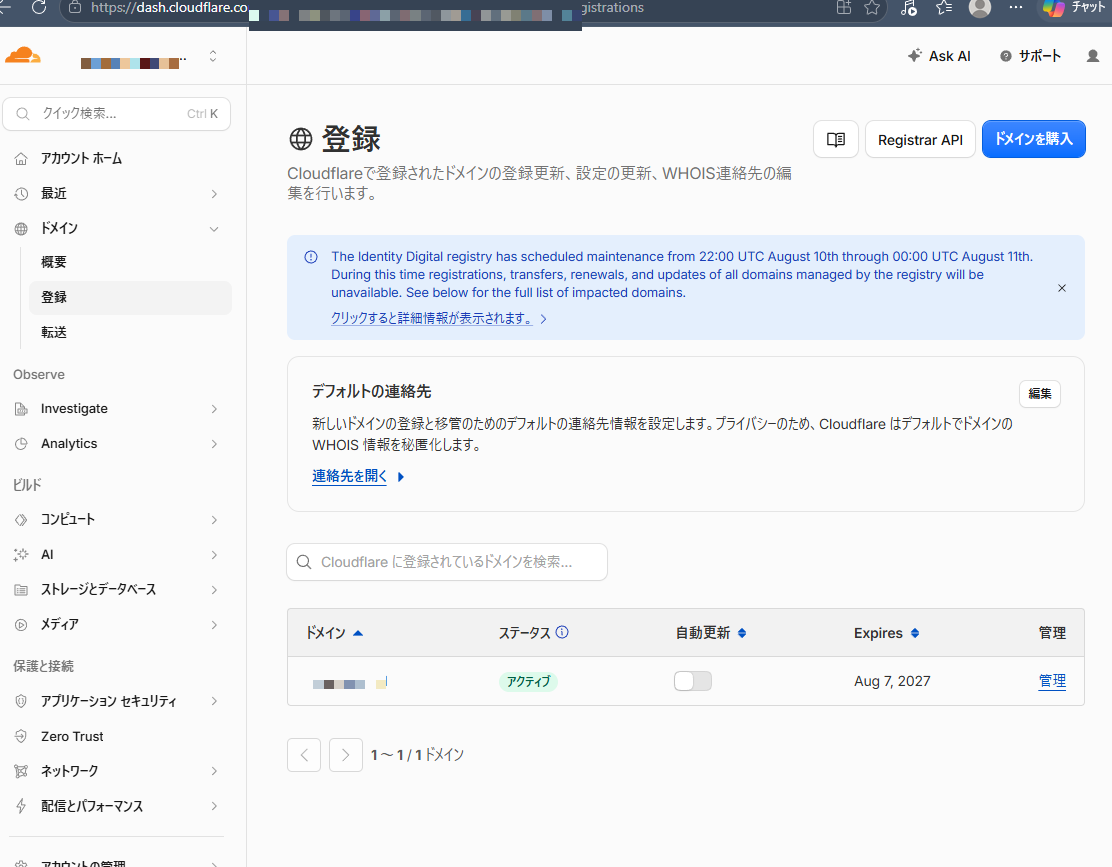The width and height of the screenshot is (1112, 867).
Task: Click the Cloudflare cloud logo
Action: (x=23, y=55)
